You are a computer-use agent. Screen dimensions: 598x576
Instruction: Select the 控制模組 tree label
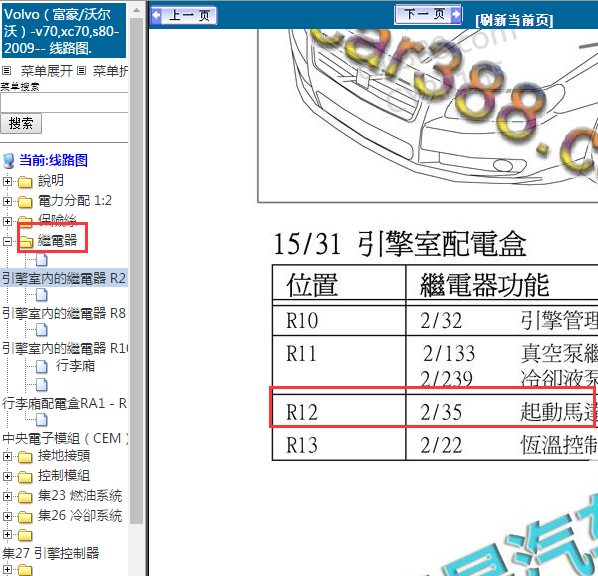[64, 475]
